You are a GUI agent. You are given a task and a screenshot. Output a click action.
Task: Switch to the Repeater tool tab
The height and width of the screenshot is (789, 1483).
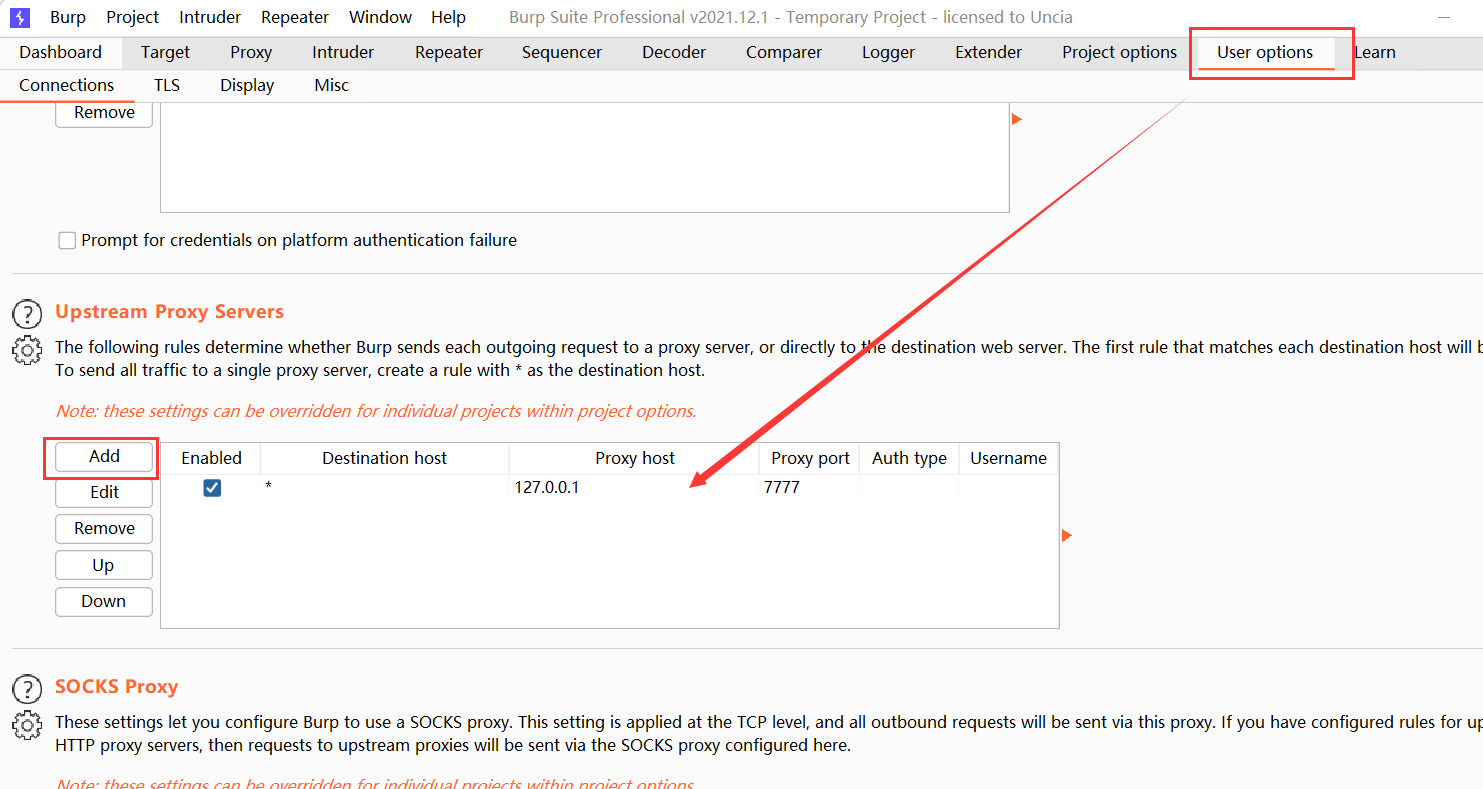point(449,52)
